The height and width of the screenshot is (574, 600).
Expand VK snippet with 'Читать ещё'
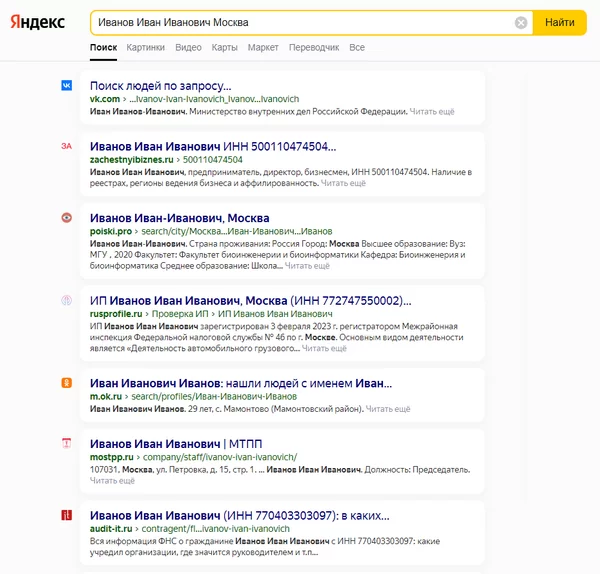click(432, 112)
